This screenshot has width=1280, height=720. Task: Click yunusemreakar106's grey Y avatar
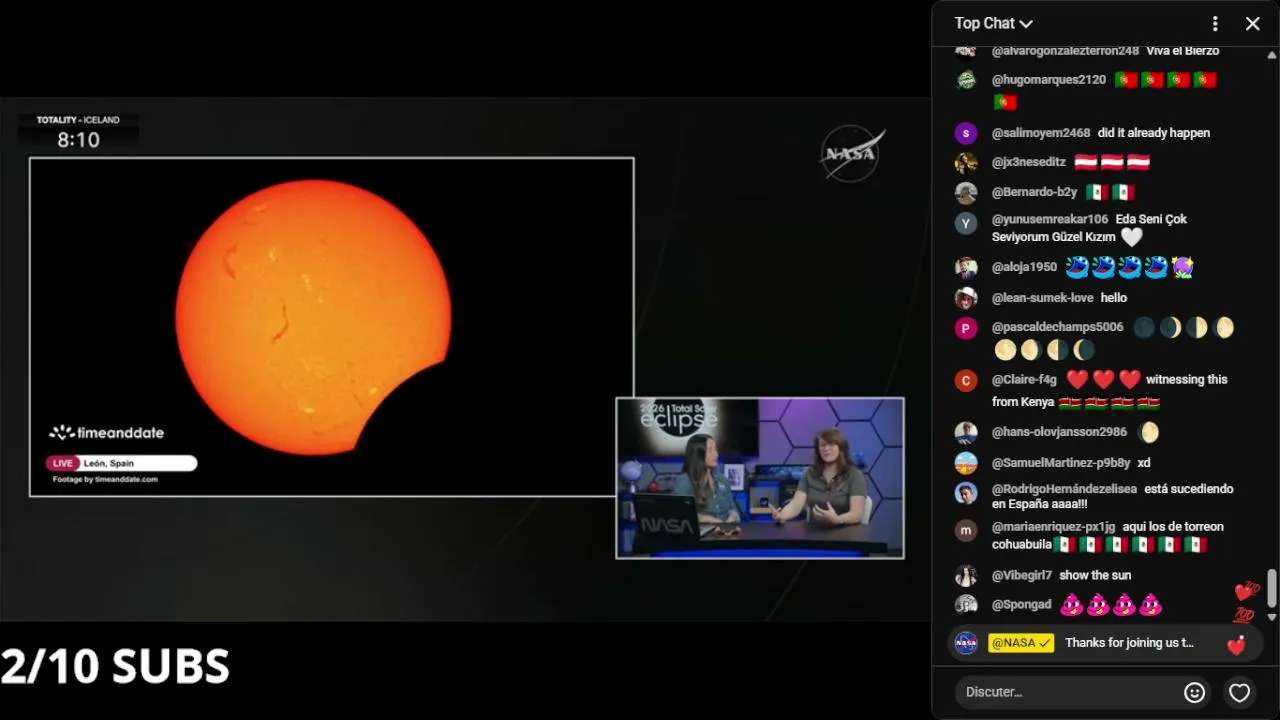tap(966, 223)
